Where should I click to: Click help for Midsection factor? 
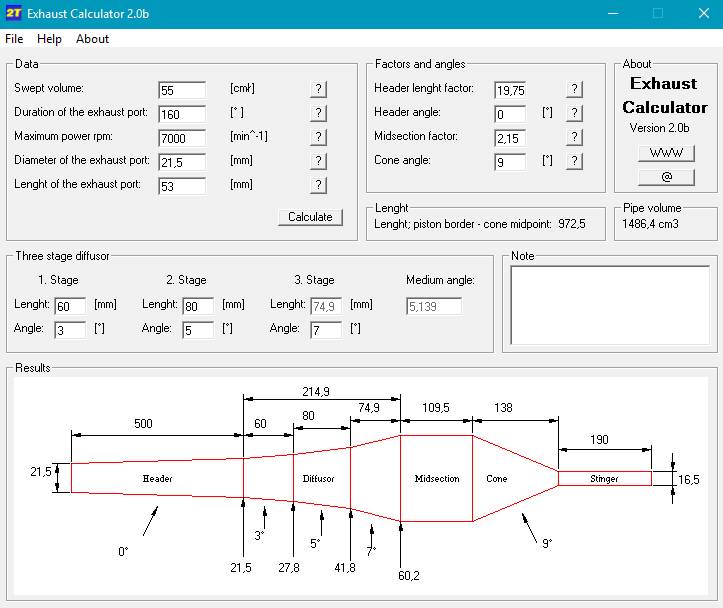point(574,137)
